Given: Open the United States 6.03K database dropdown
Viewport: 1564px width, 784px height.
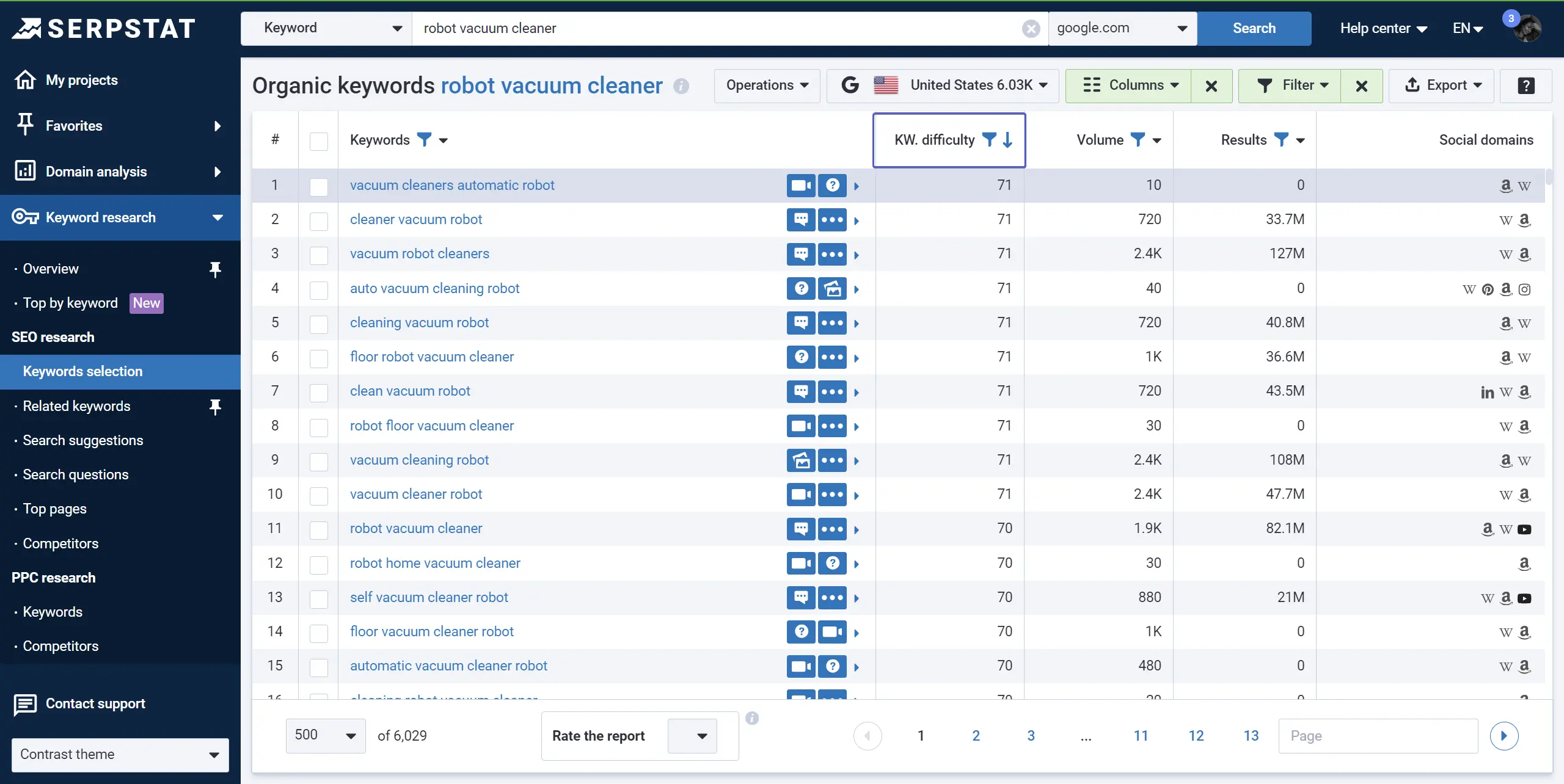Looking at the screenshot, I should (943, 86).
